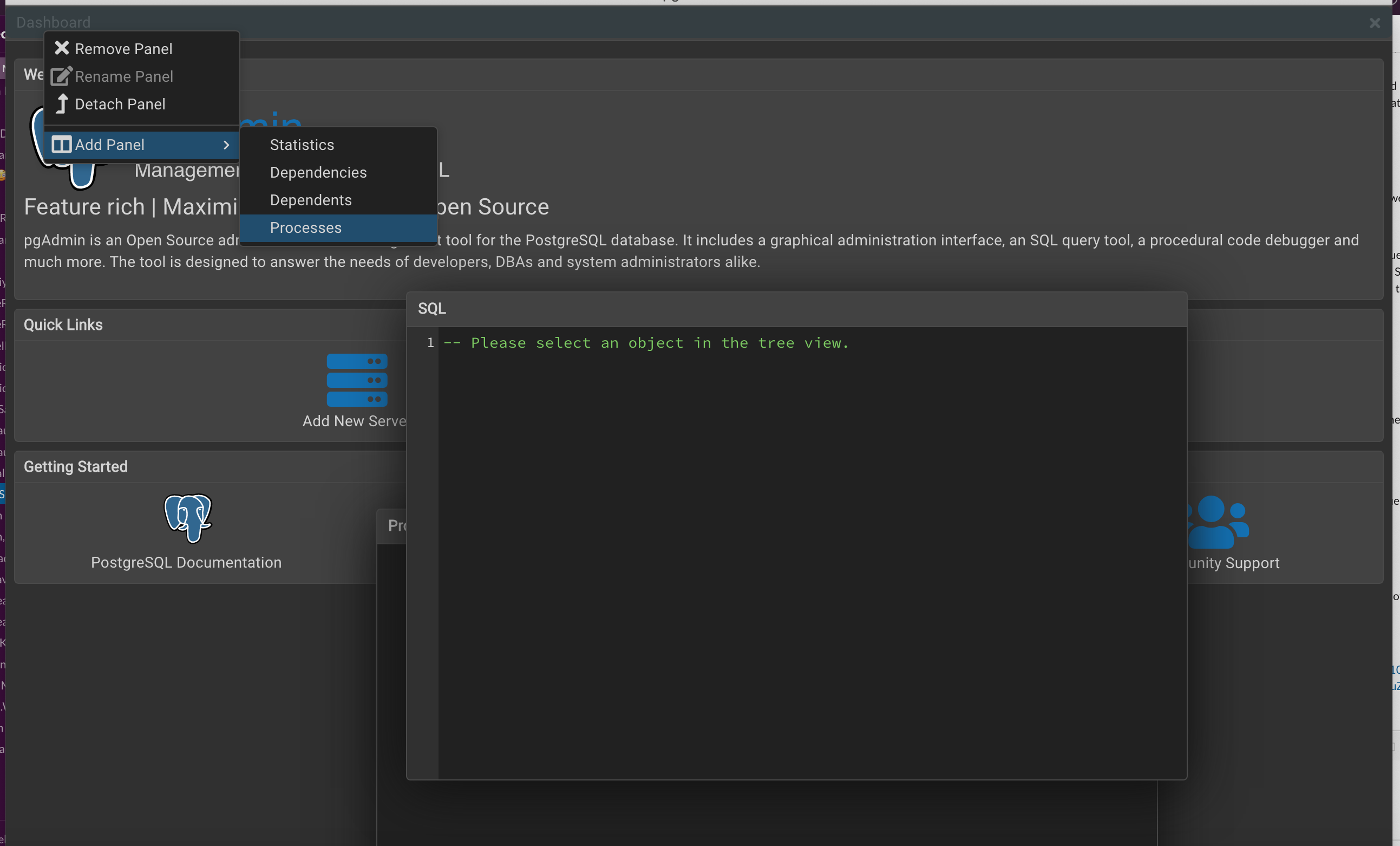Select Dependencies in the submenu
This screenshot has height=846, width=1400.
point(318,172)
